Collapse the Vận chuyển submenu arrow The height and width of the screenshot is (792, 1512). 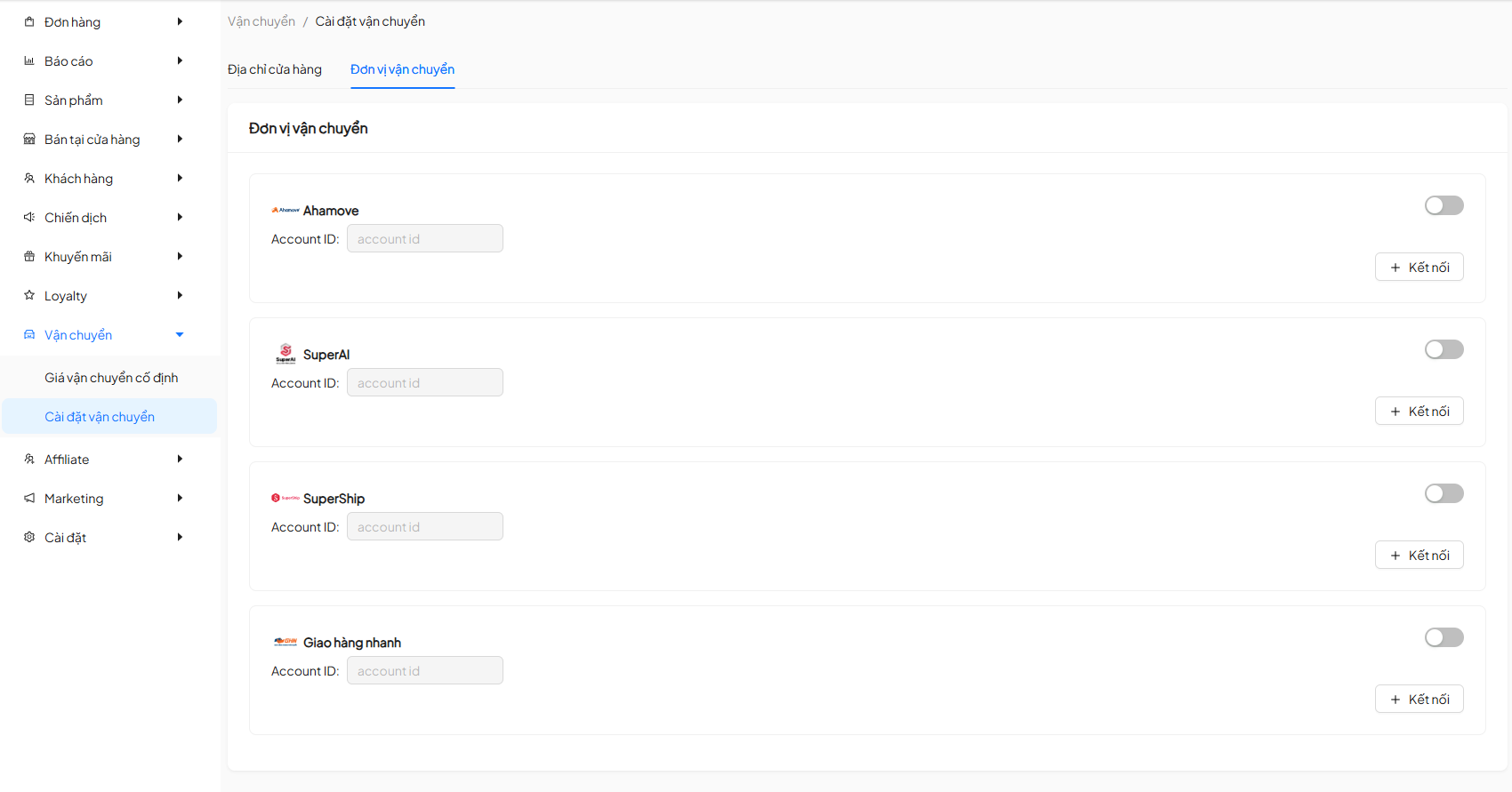(180, 335)
